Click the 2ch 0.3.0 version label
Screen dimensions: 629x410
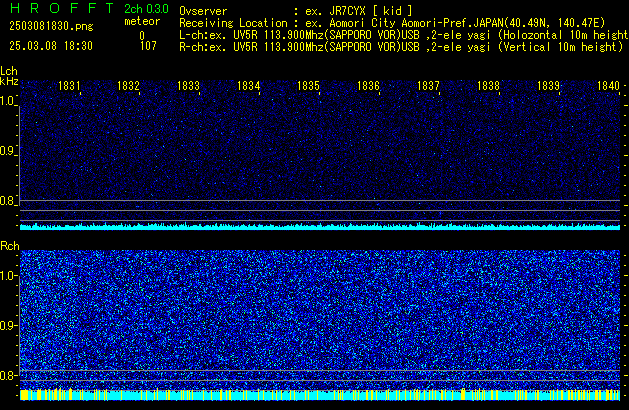[146, 9]
